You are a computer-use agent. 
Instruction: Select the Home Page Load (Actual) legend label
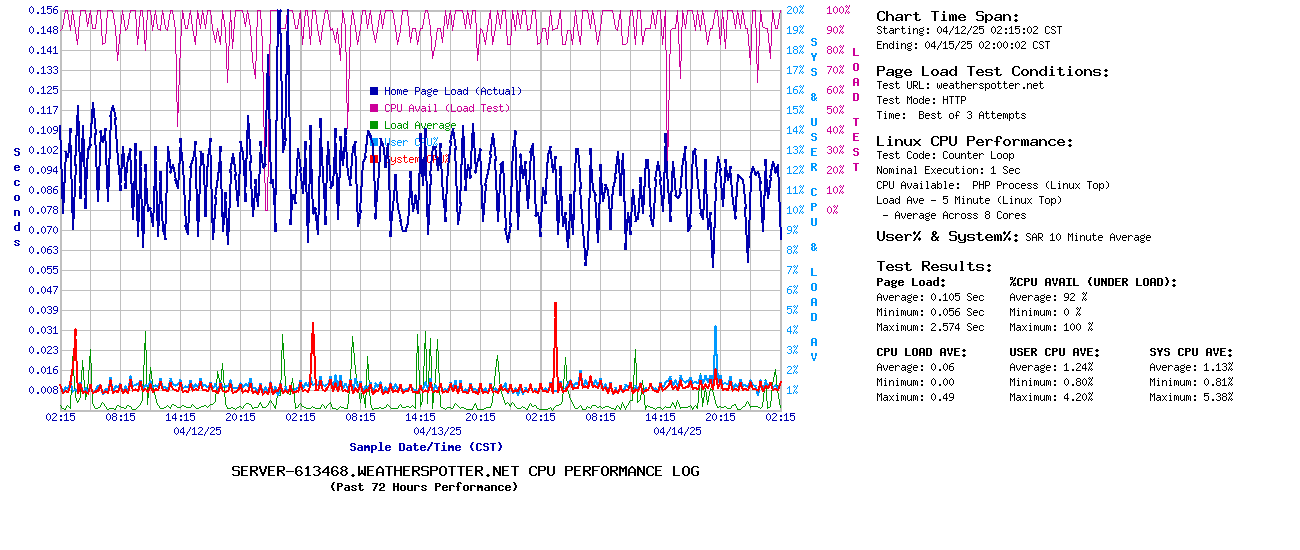pyautogui.click(x=453, y=91)
